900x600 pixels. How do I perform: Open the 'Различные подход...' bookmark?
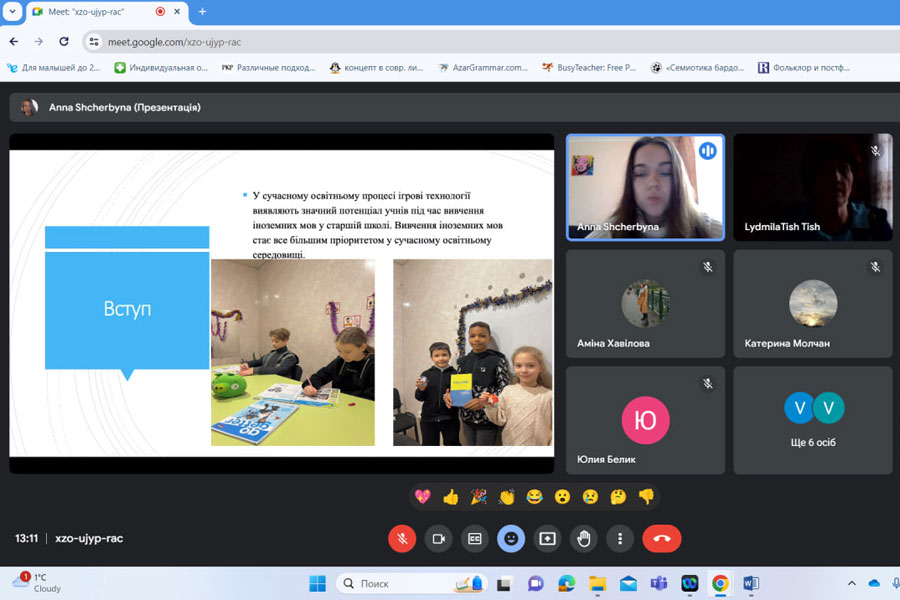tap(269, 68)
